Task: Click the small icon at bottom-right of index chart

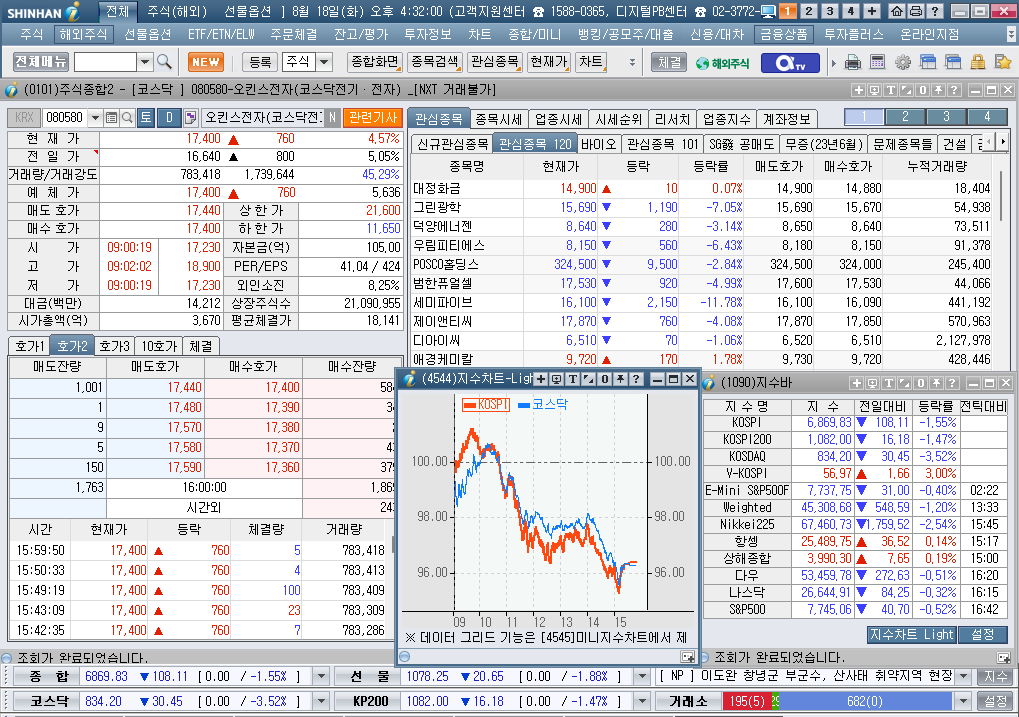Action: pos(688,657)
